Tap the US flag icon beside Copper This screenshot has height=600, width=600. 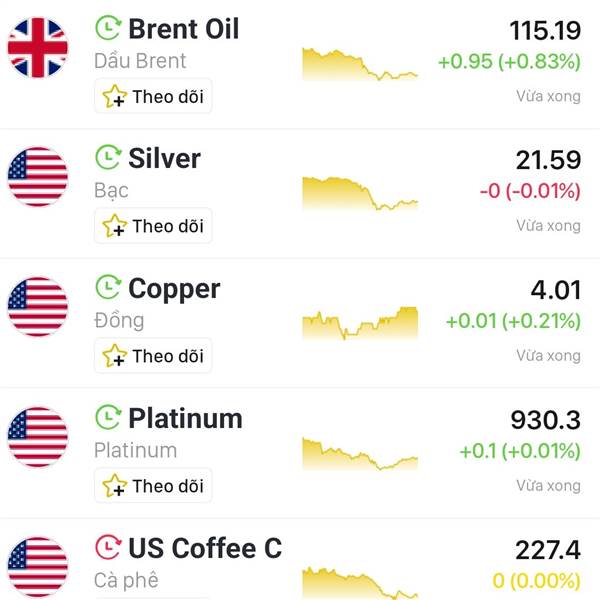38,307
